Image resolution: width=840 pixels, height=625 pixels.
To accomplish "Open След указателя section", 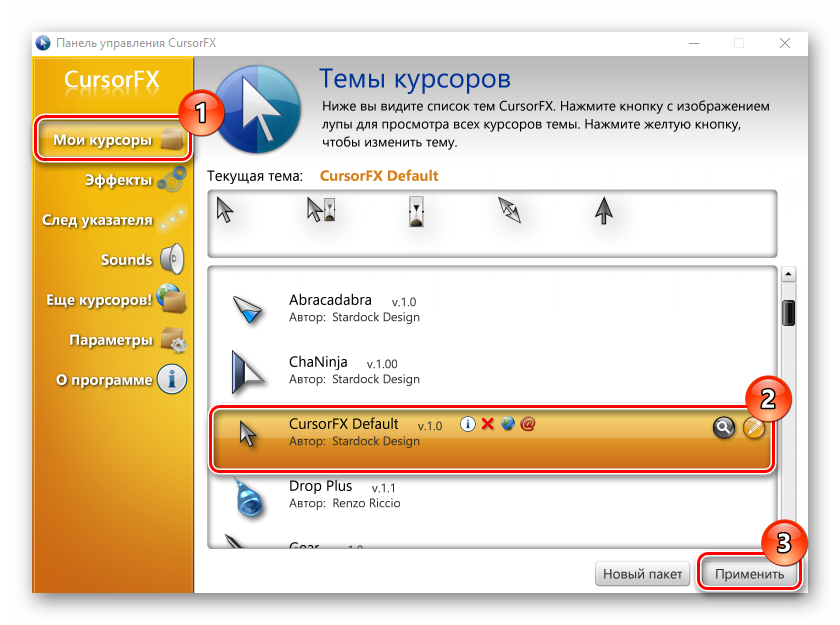I will [97, 220].
